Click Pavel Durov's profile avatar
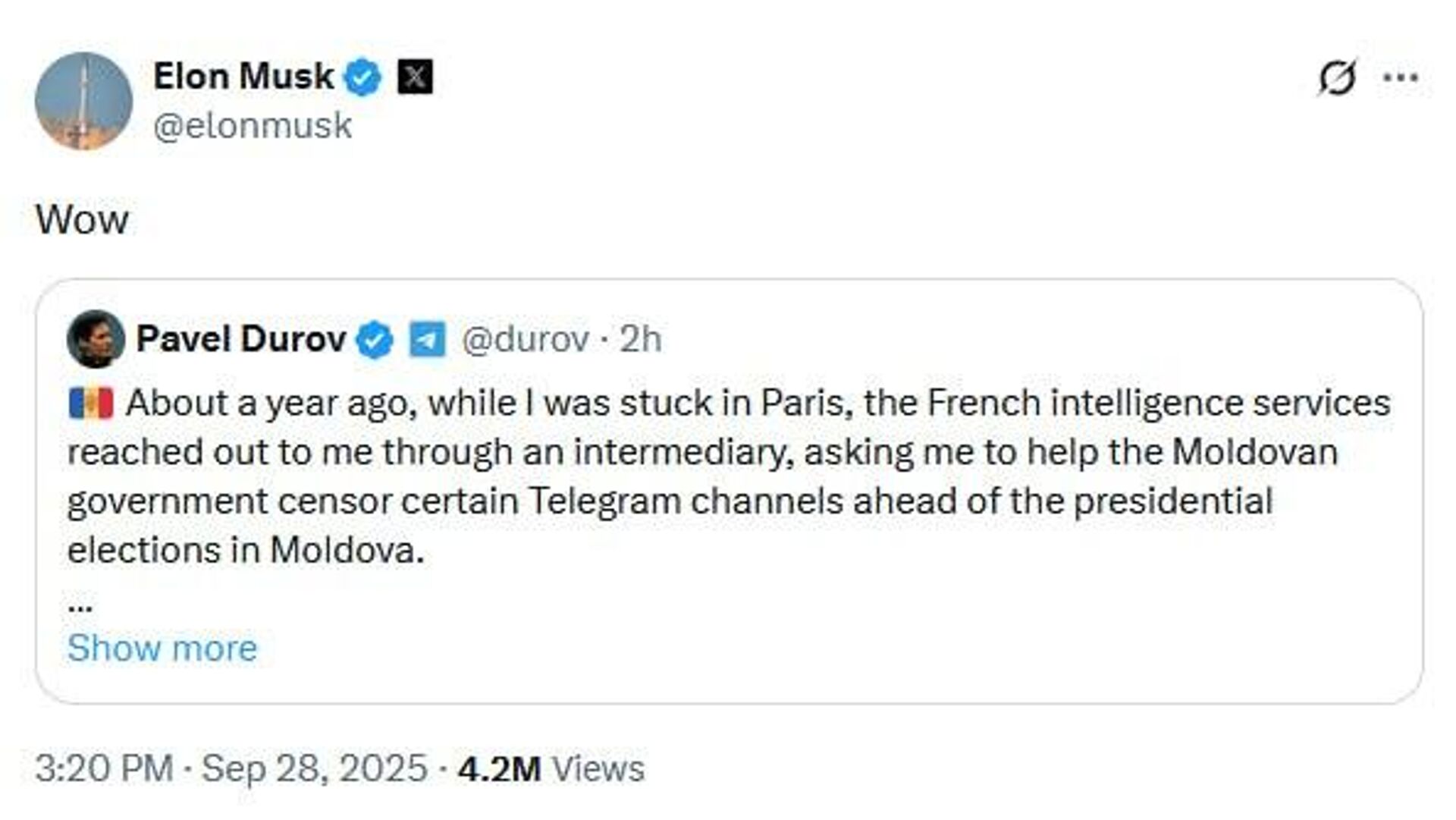Viewport: 1456px width, 820px height. [96, 339]
